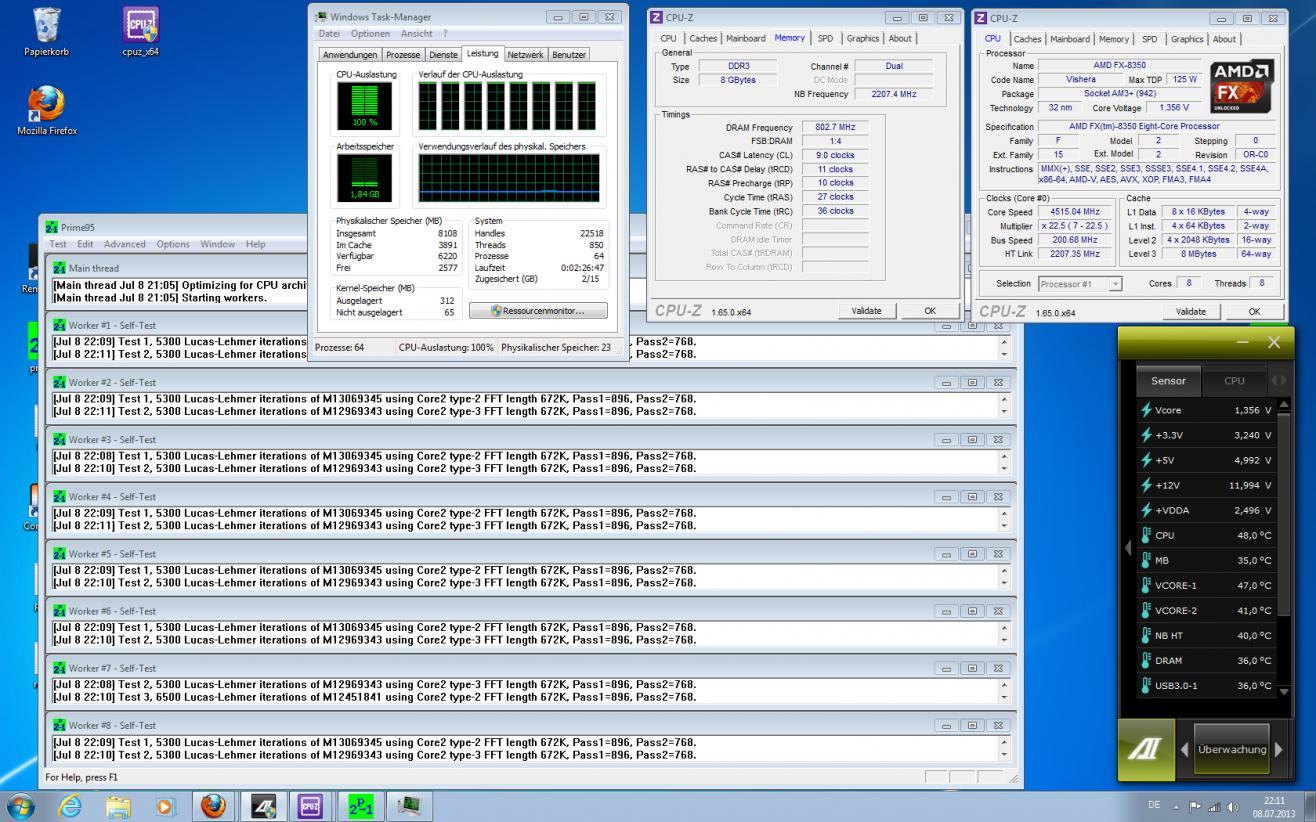Image resolution: width=1316 pixels, height=822 pixels.
Task: Click the arrow left of the Überwachung button
Action: (1184, 749)
